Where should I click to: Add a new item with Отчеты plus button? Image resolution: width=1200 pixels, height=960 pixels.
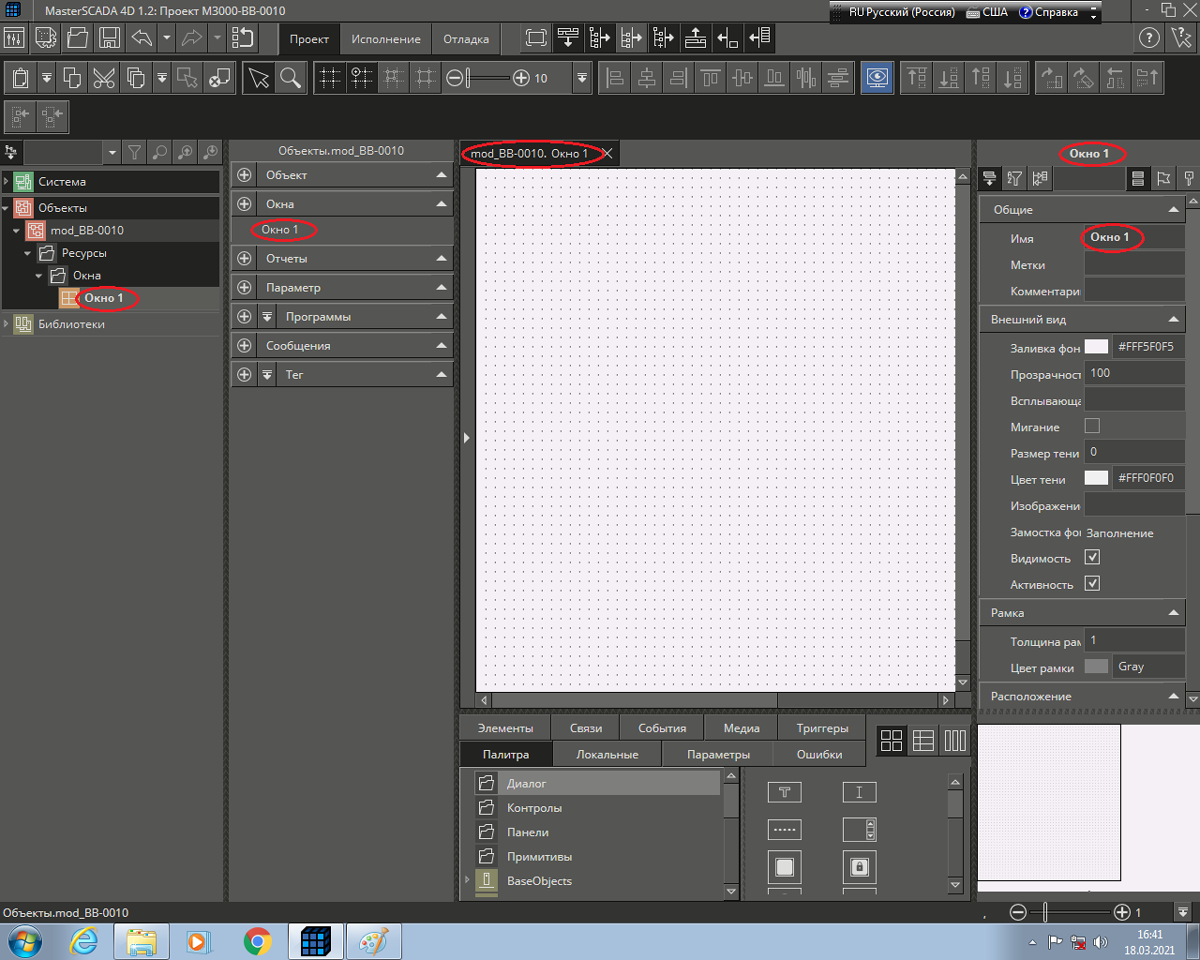click(x=245, y=259)
